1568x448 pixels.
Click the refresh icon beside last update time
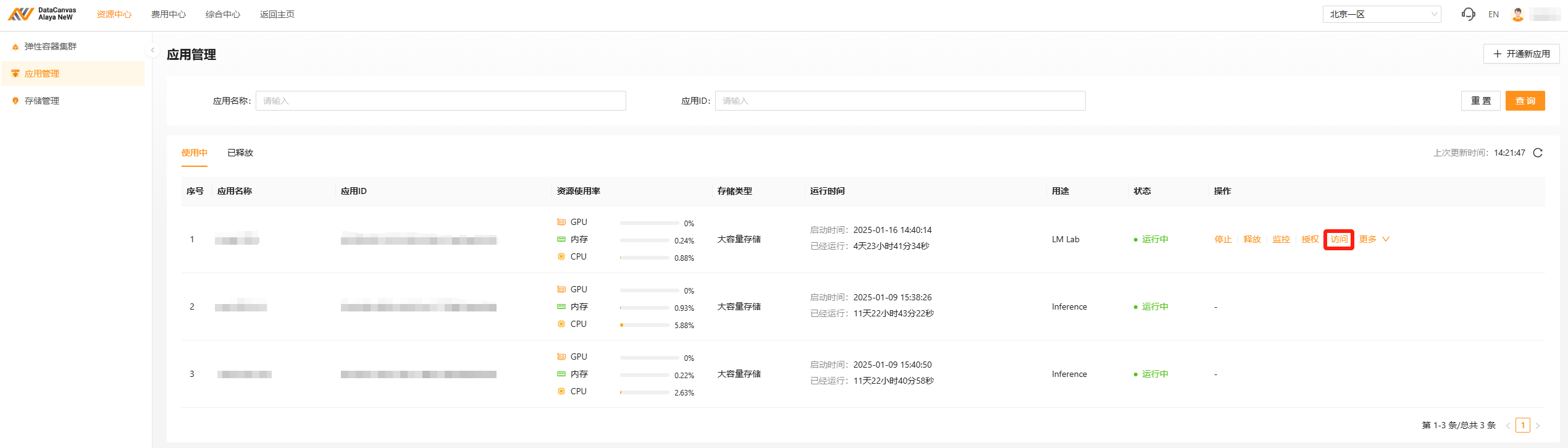[1538, 153]
